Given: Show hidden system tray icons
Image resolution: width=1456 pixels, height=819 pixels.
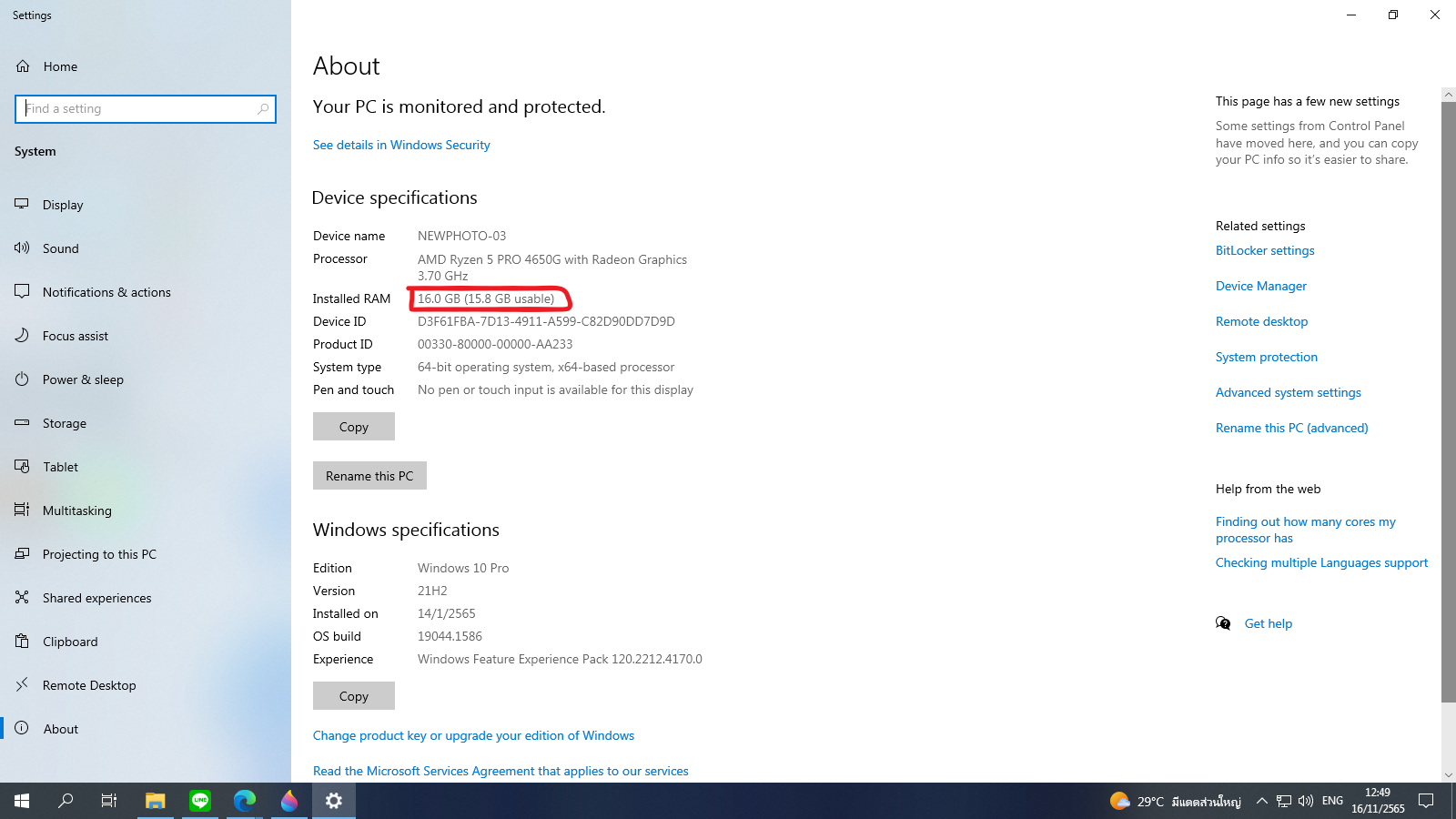Looking at the screenshot, I should coord(1261,801).
